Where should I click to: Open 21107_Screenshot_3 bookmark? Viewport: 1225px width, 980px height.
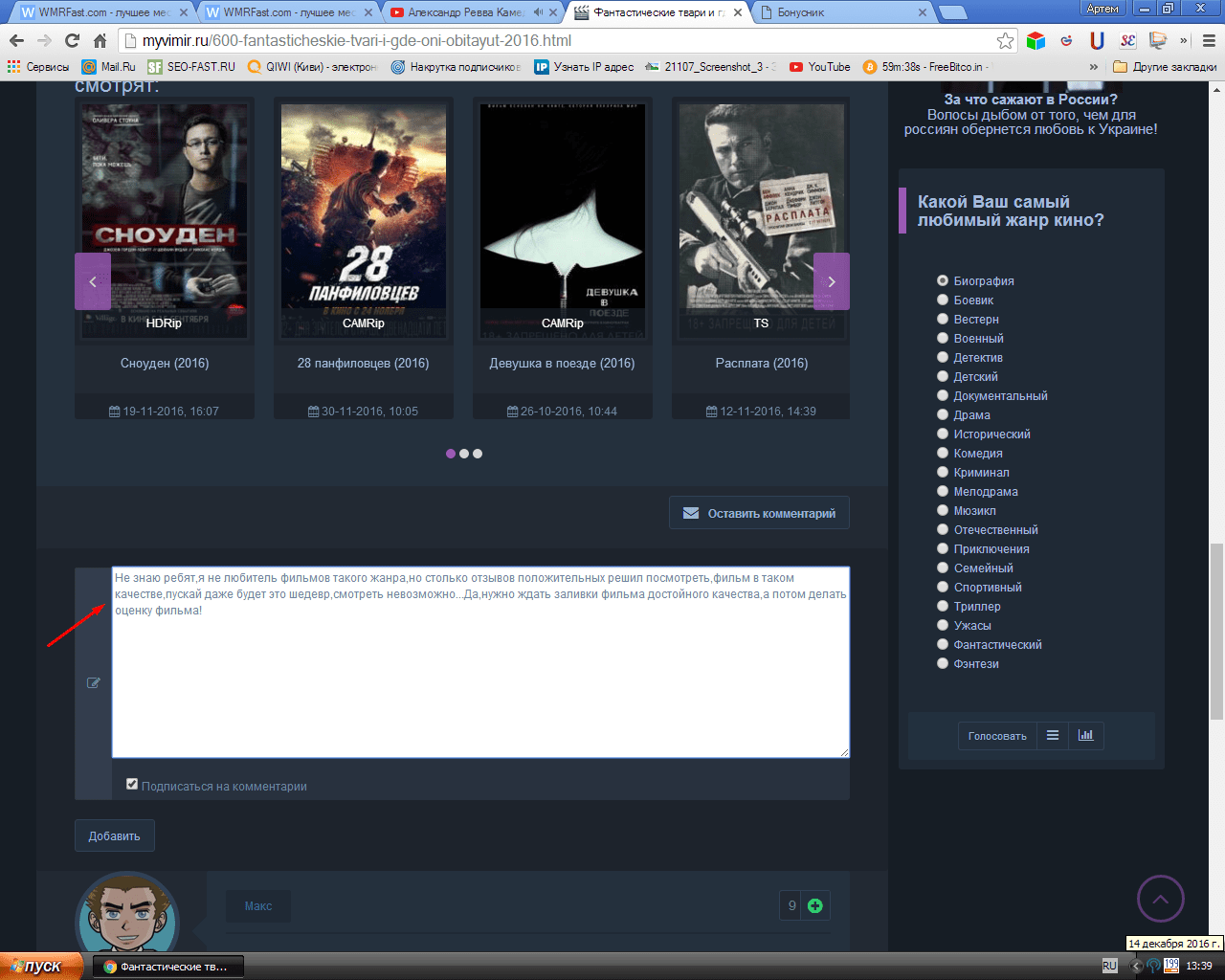711,67
